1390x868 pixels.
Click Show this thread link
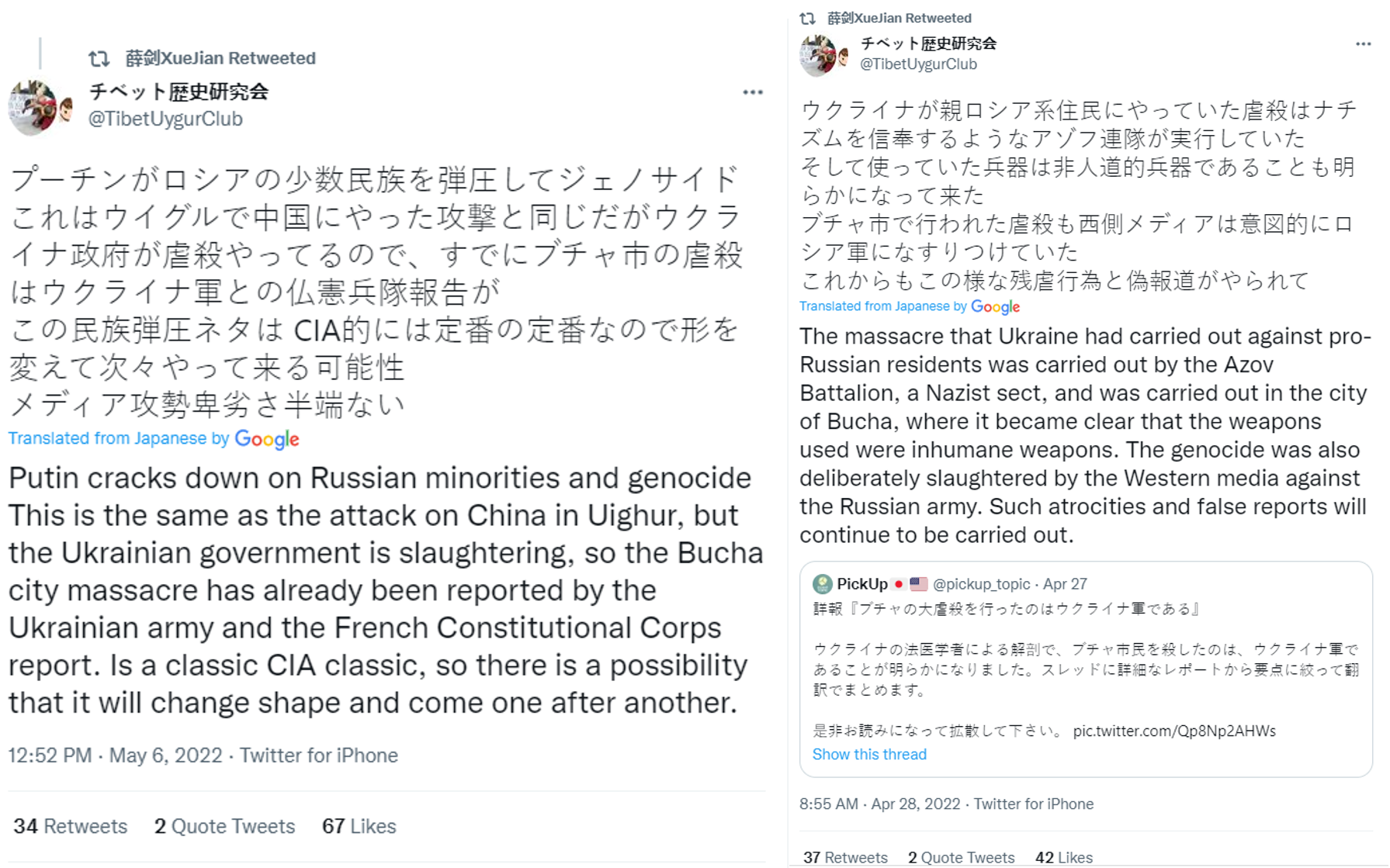point(869,754)
